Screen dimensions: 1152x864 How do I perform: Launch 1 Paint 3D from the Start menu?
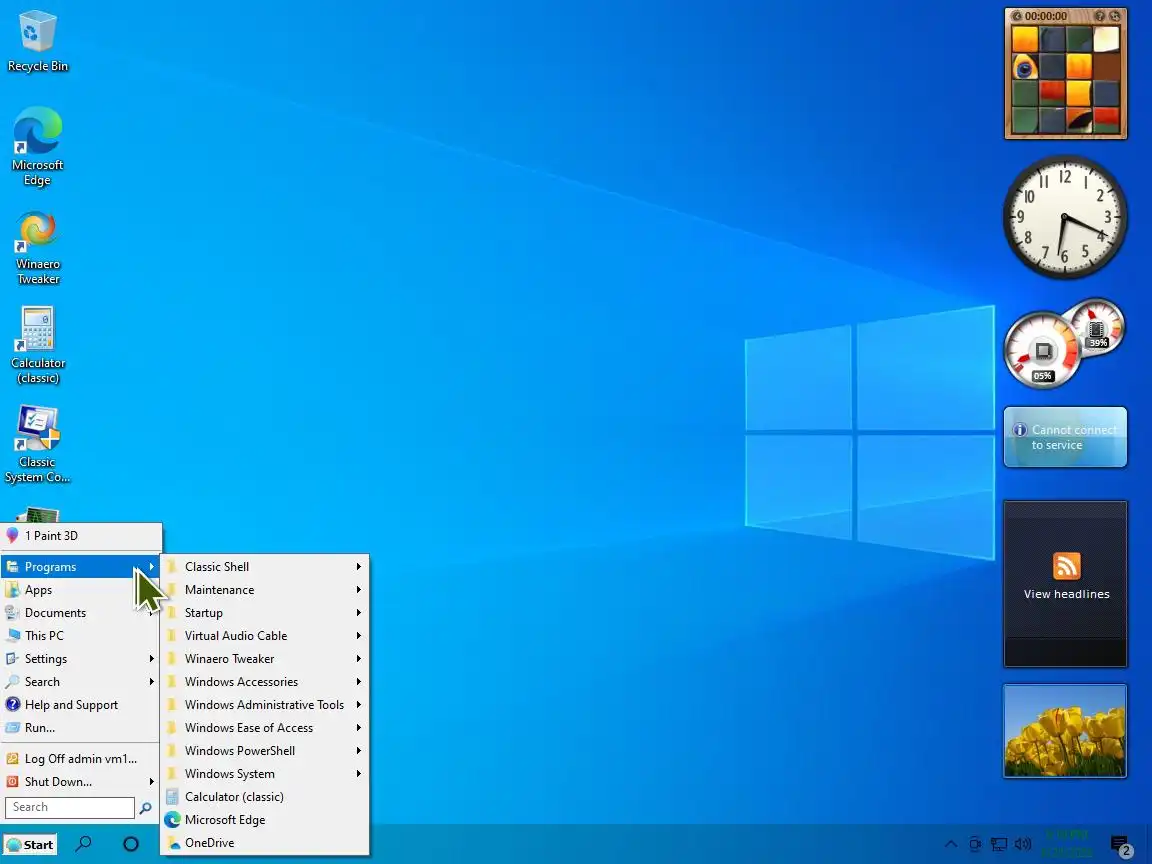coord(81,536)
